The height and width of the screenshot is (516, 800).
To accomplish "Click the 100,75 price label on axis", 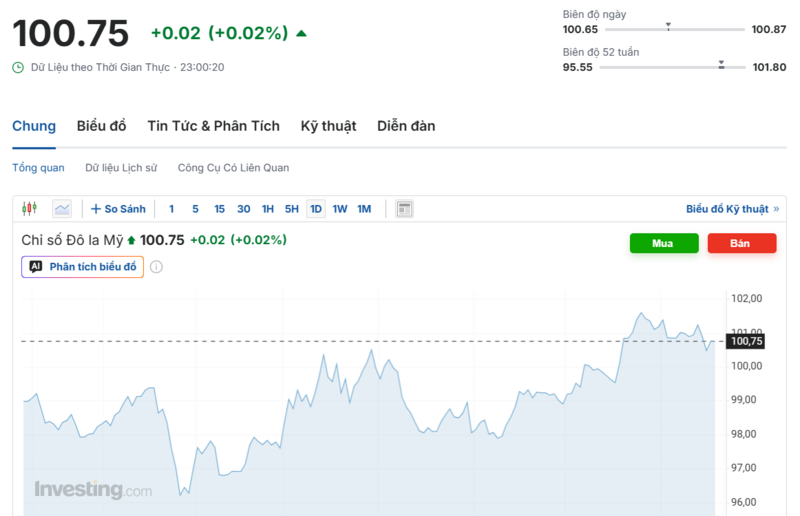I will tap(746, 341).
